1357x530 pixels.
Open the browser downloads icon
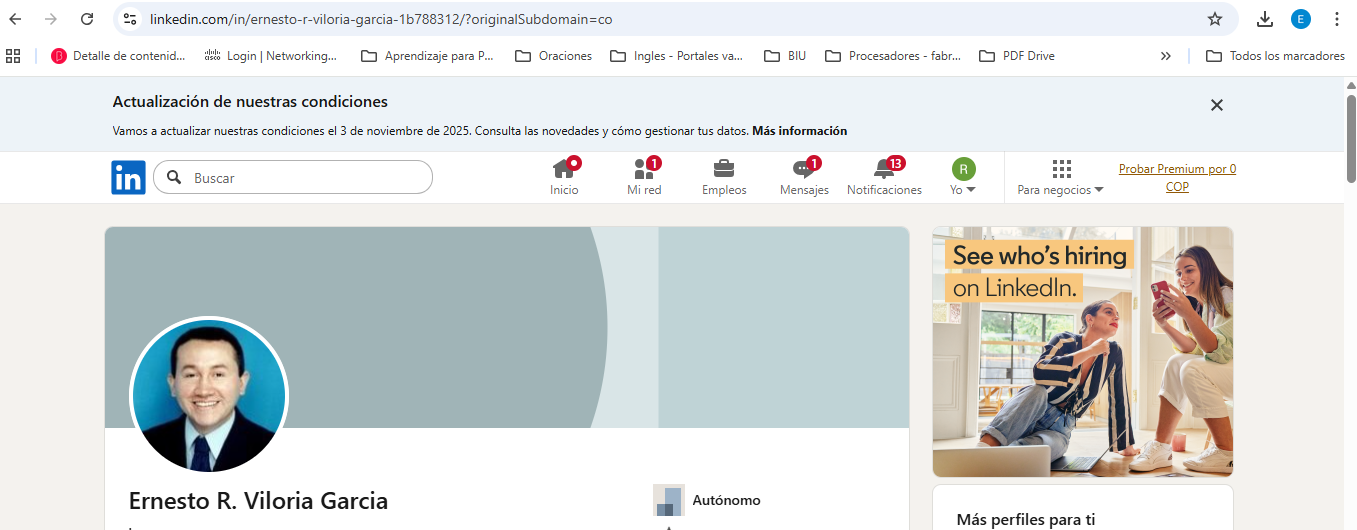click(x=1265, y=19)
